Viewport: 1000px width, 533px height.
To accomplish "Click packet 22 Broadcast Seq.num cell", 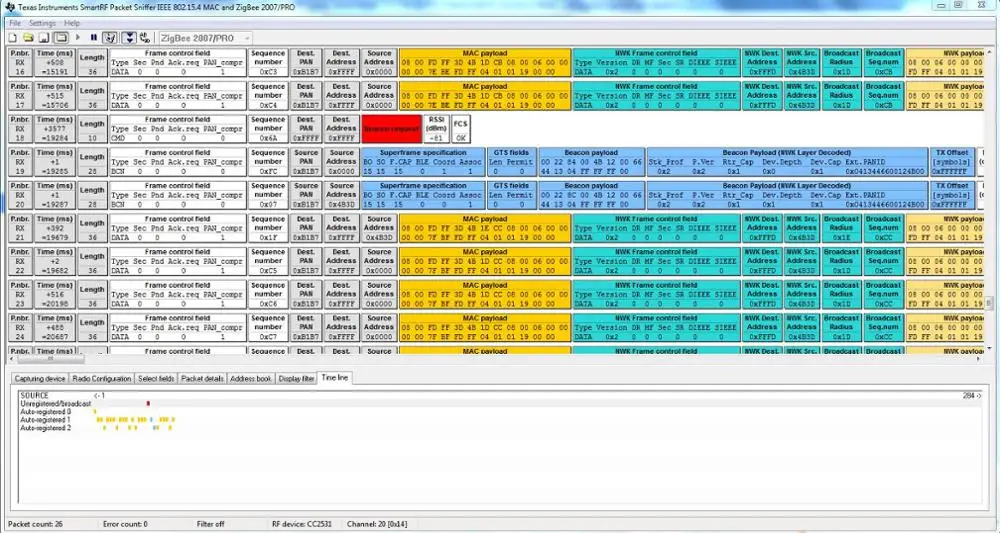I will pyautogui.click(x=883, y=262).
